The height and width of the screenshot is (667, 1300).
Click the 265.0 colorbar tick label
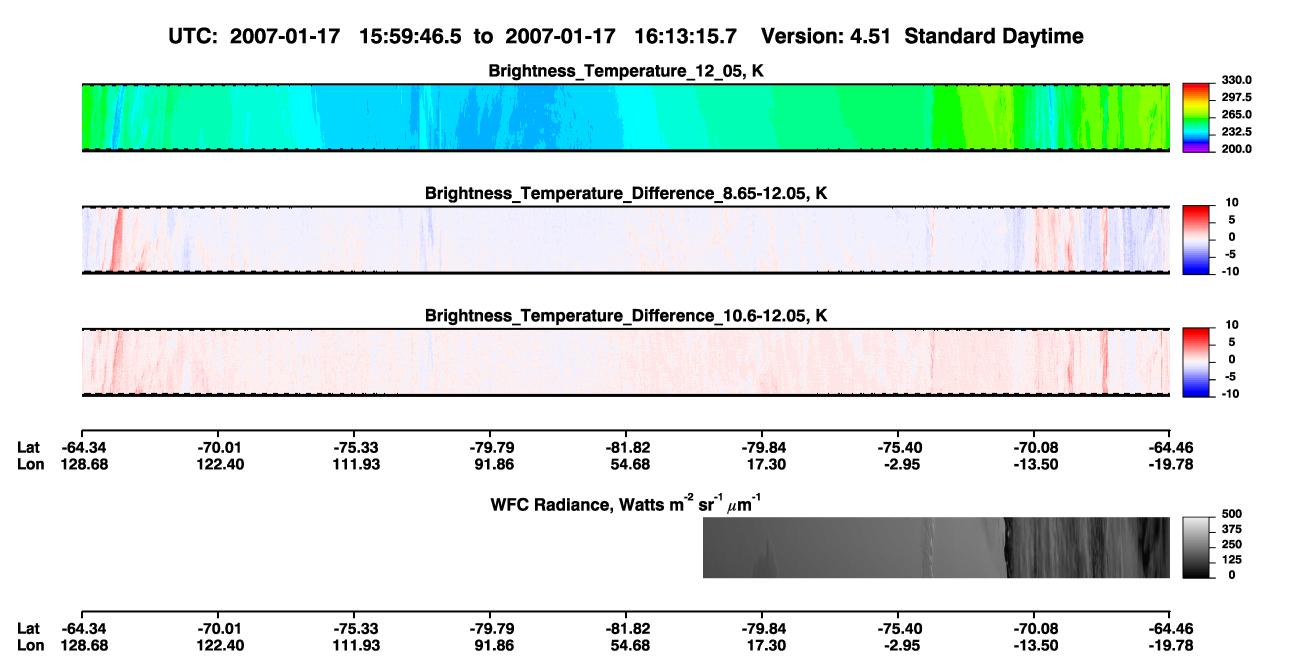coord(1237,115)
